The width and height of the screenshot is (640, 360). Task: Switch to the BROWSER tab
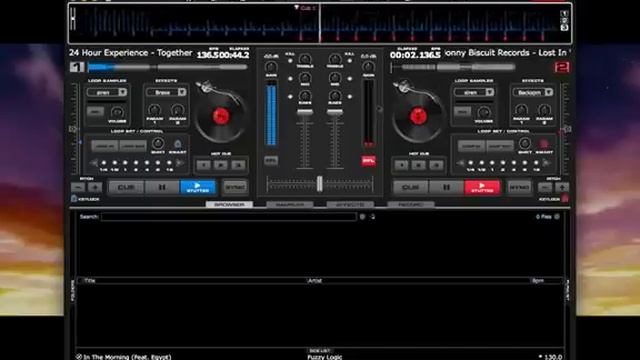229,204
